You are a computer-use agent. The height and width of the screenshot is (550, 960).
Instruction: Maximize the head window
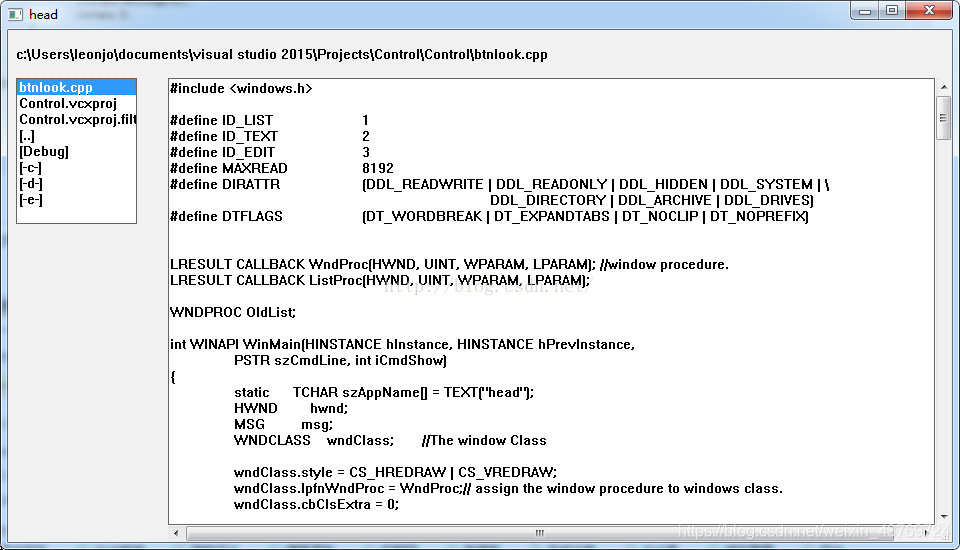(892, 10)
